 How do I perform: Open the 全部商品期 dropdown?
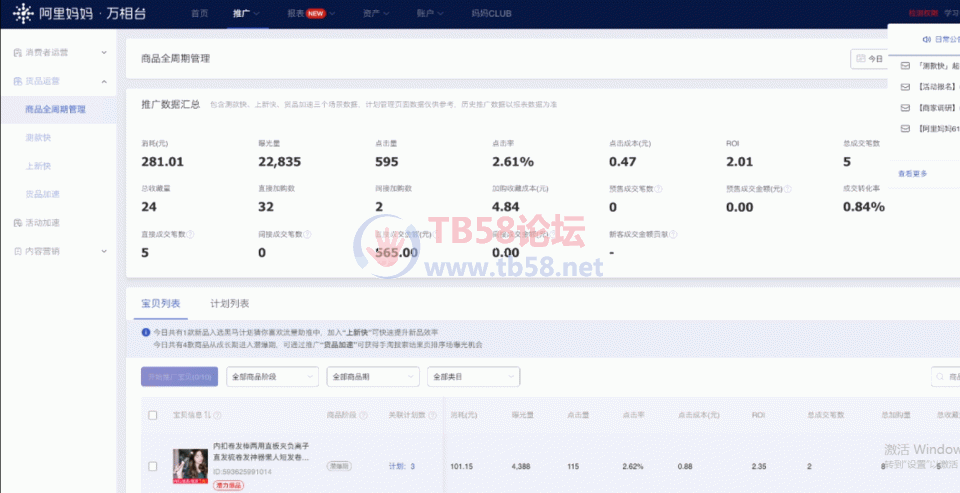(371, 377)
